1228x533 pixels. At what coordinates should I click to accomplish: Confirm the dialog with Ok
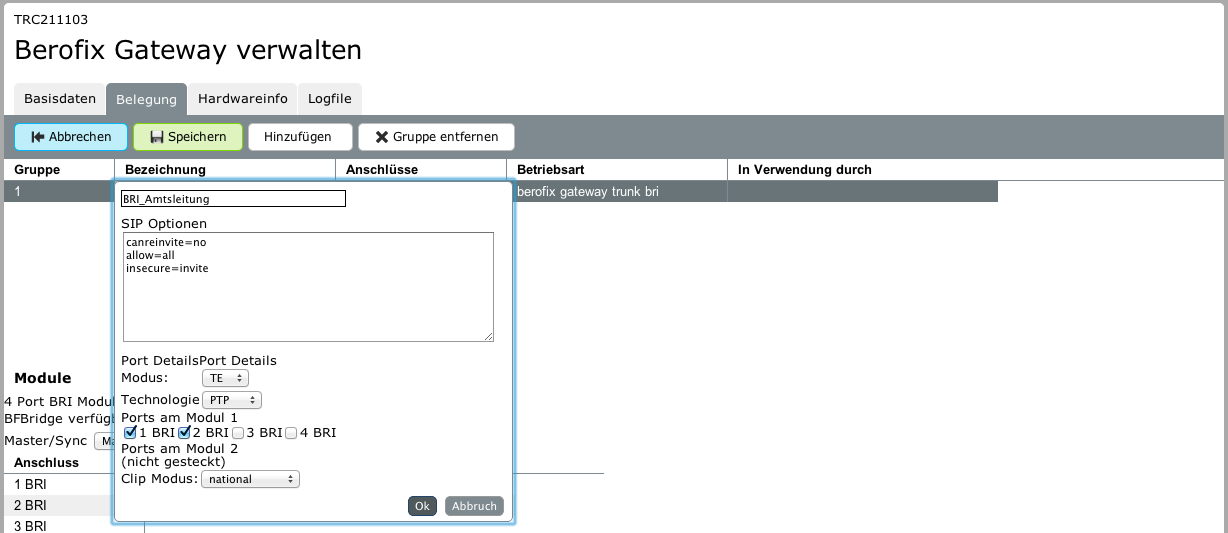coord(422,506)
